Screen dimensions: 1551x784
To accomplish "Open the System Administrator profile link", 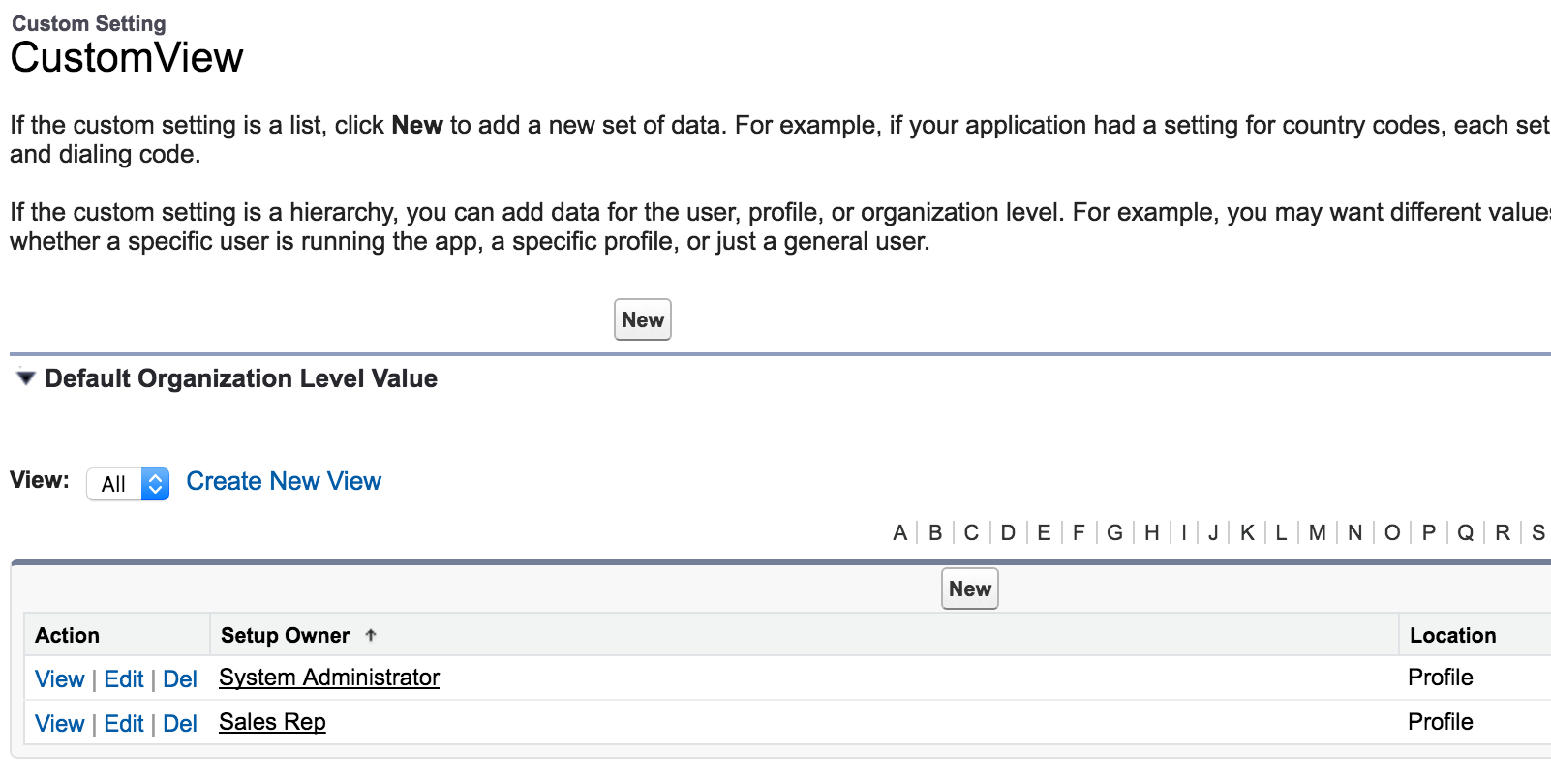I will (x=329, y=678).
